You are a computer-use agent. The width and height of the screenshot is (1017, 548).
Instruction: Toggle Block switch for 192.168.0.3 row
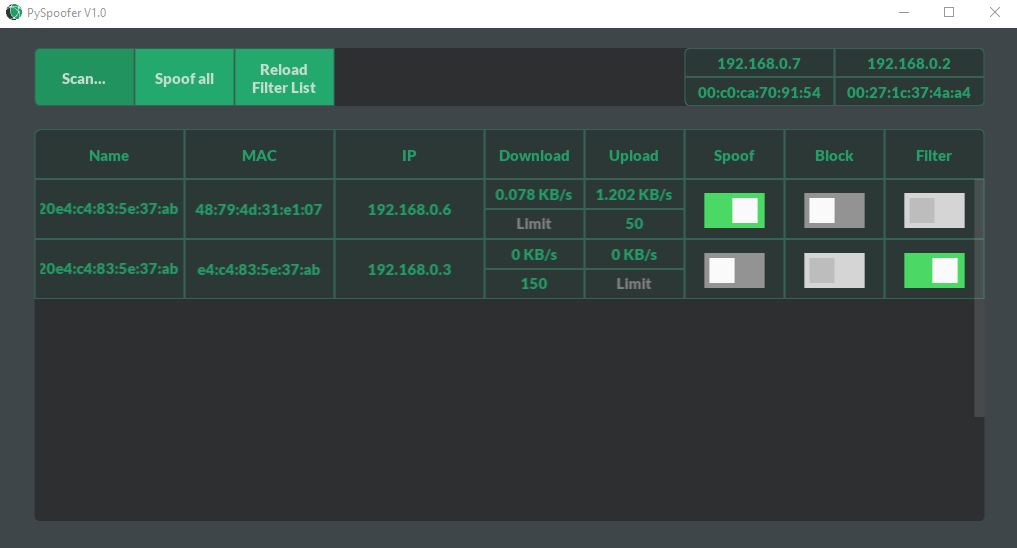tap(834, 270)
